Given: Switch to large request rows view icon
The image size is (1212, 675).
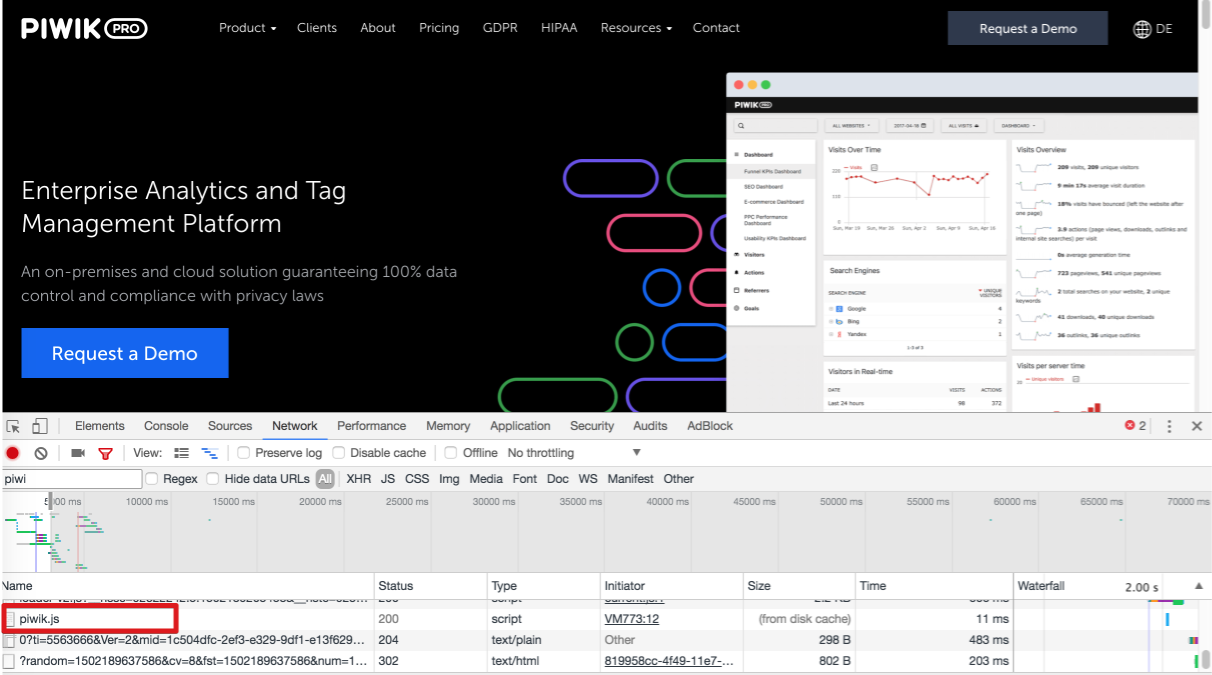Looking at the screenshot, I should click(x=182, y=453).
